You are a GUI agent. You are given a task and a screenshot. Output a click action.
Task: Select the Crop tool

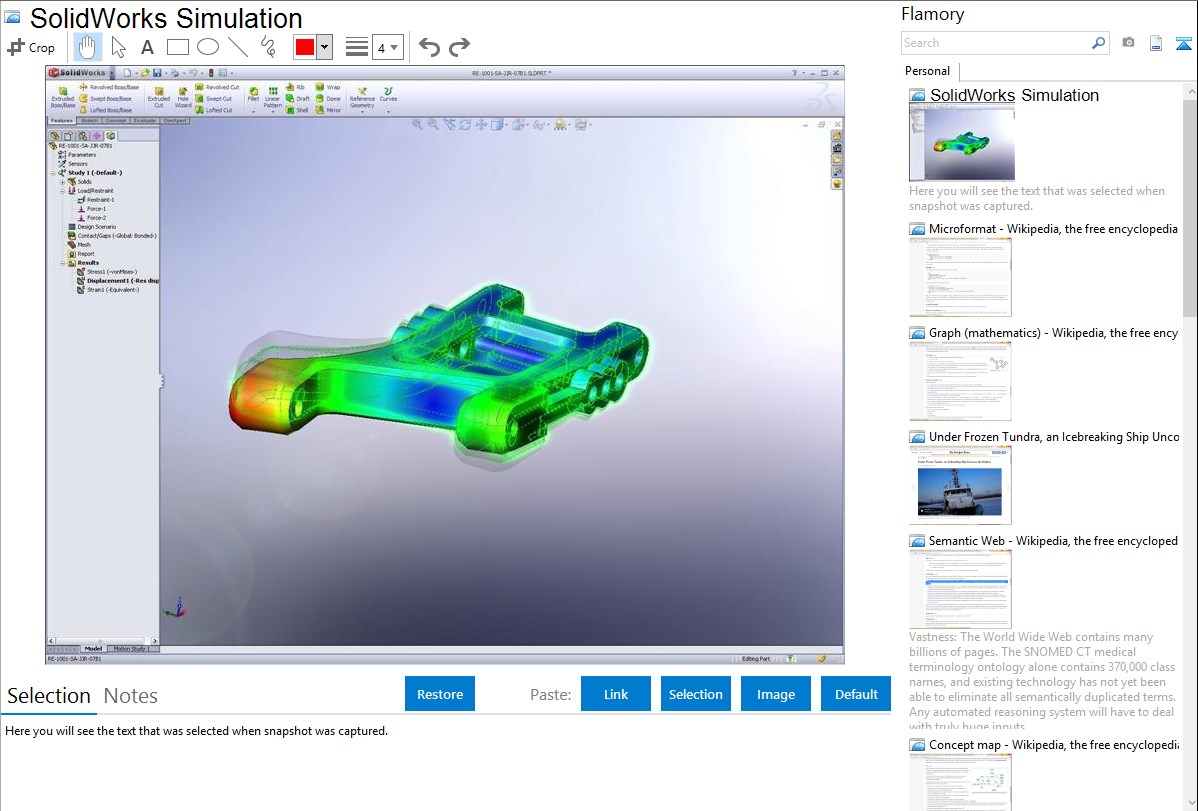coord(31,47)
